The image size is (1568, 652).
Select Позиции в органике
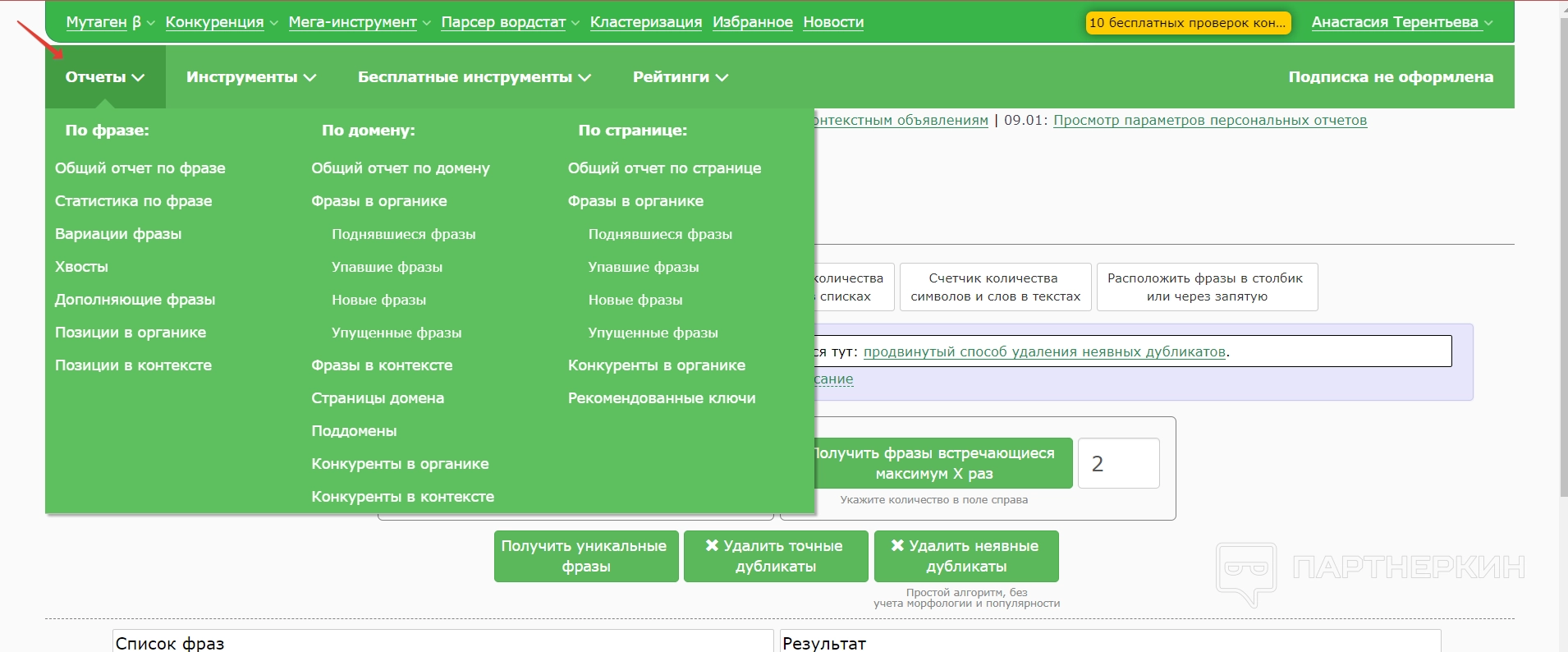point(131,333)
